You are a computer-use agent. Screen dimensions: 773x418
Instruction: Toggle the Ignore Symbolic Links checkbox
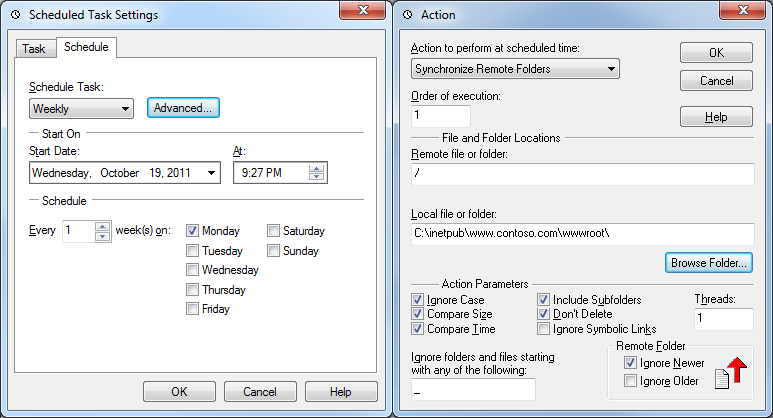(544, 329)
